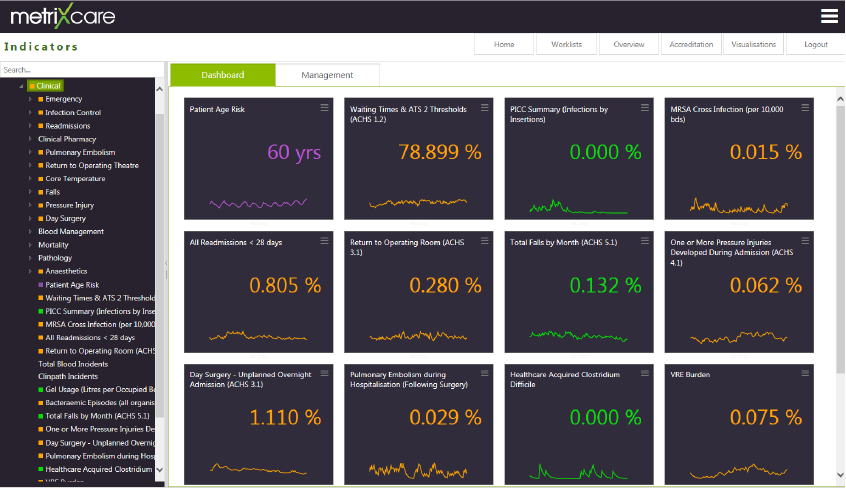Open the VRE Burden tile menu icon
846x489 pixels.
coord(804,373)
